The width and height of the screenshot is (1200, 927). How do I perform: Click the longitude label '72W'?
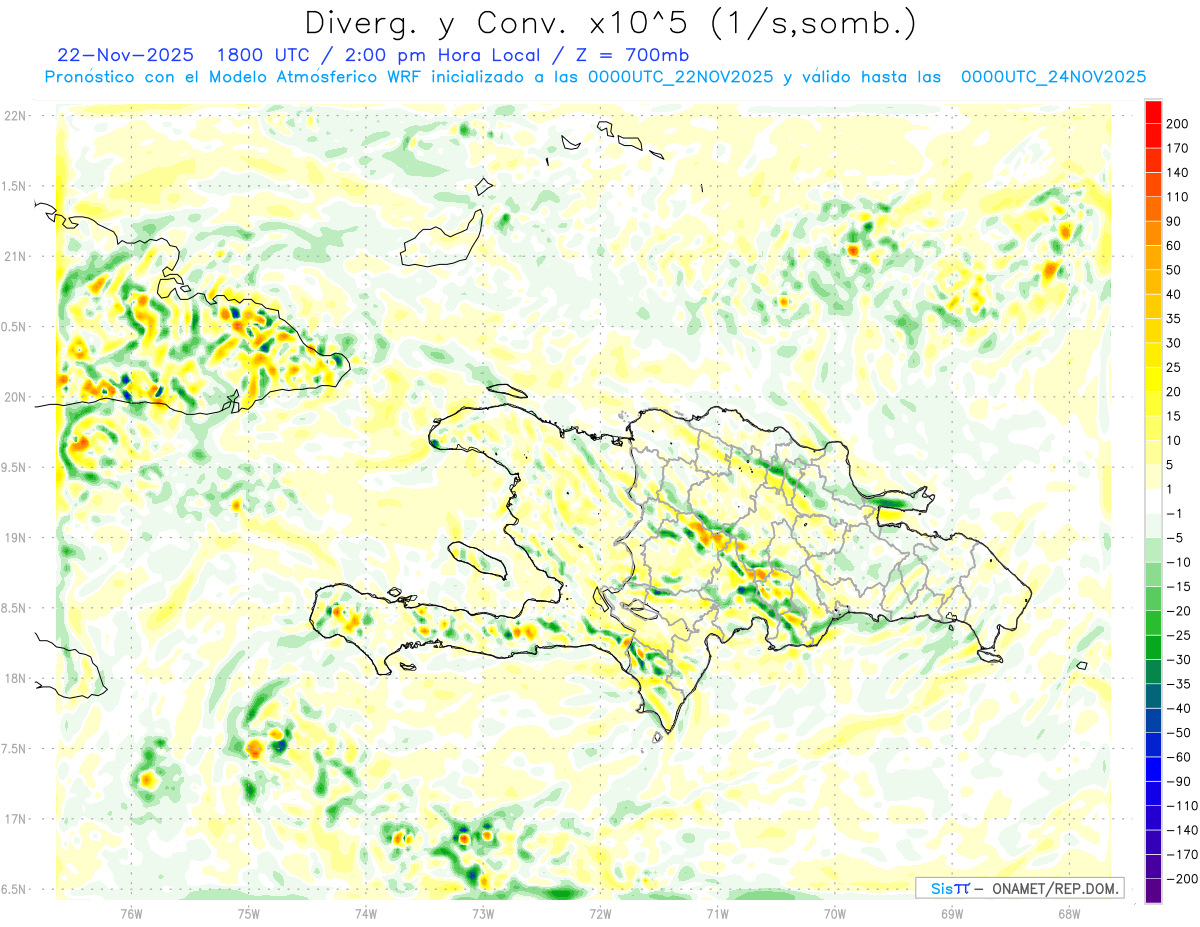pos(600,913)
